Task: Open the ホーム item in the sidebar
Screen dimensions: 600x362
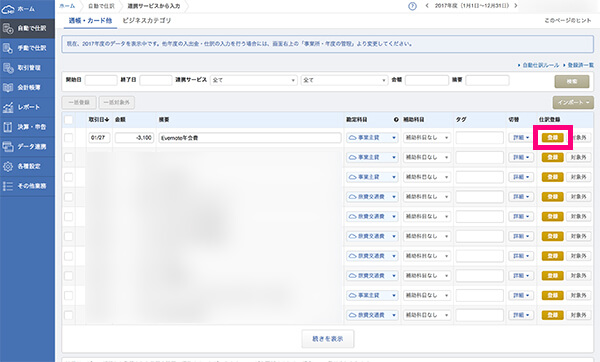Action: point(27,9)
